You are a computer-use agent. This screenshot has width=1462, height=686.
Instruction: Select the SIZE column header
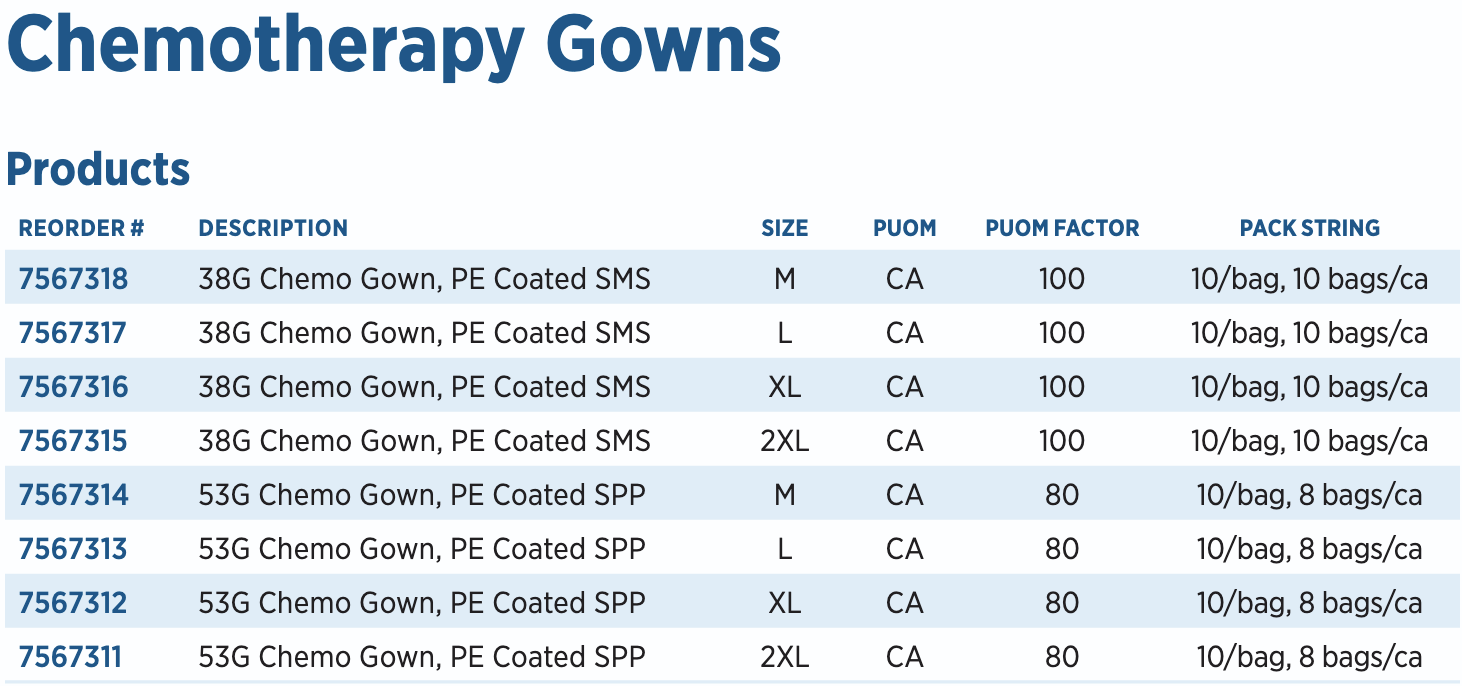784,228
